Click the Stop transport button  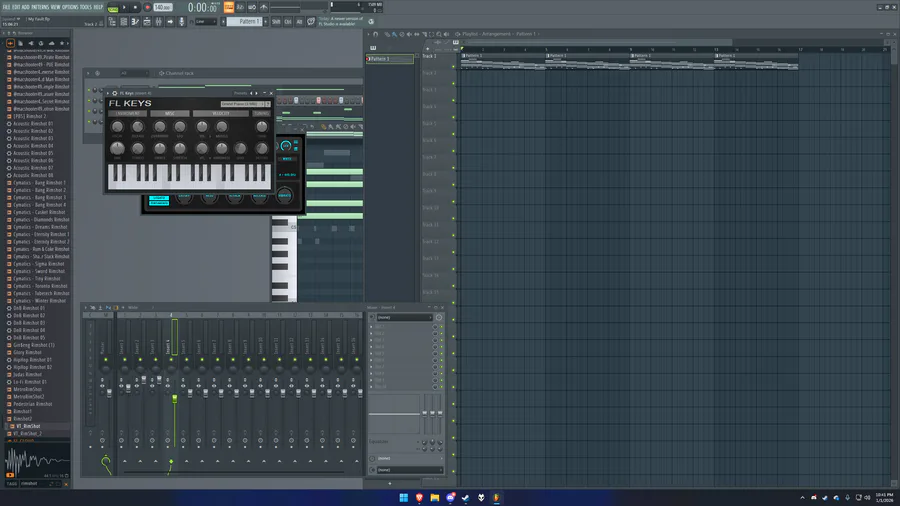click(135, 7)
